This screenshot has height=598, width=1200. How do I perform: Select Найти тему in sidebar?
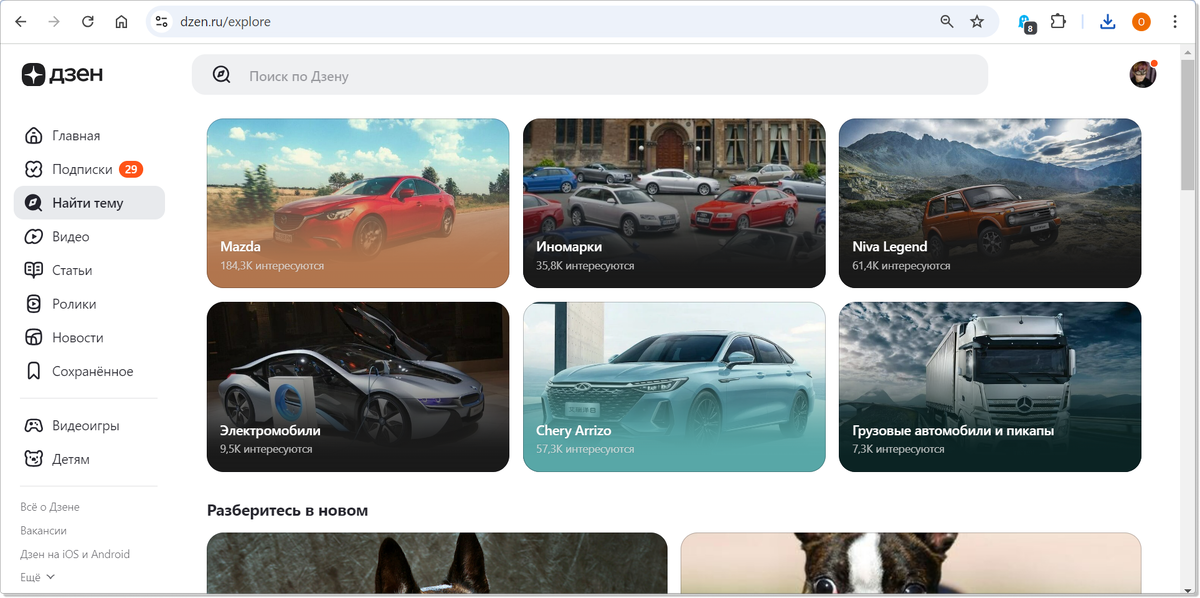[x=89, y=203]
